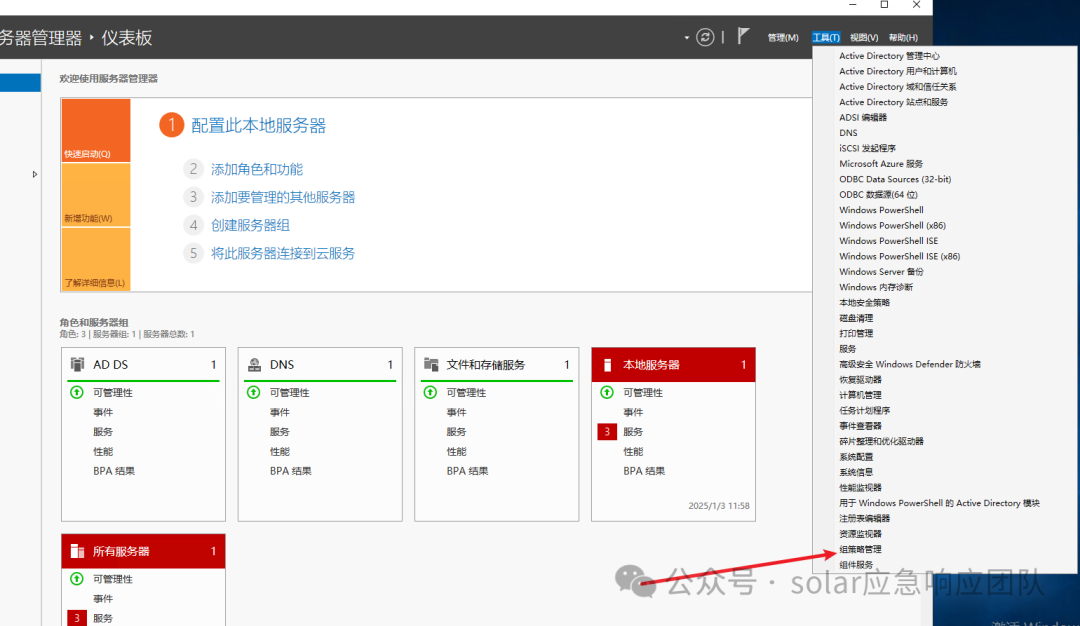The height and width of the screenshot is (626, 1080).
Task: Click the 所有服务器 tile icon
Action: coord(77,551)
